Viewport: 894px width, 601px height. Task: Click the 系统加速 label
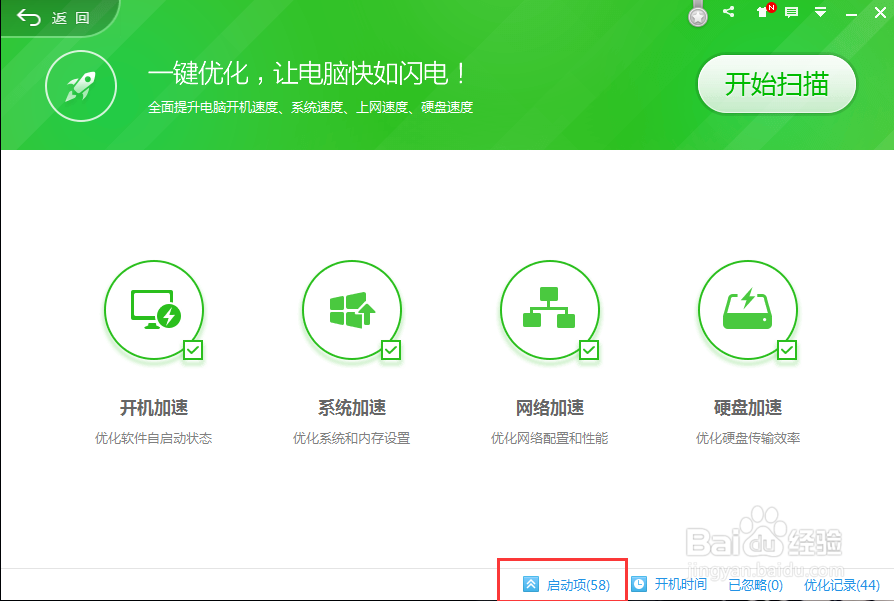[352, 408]
